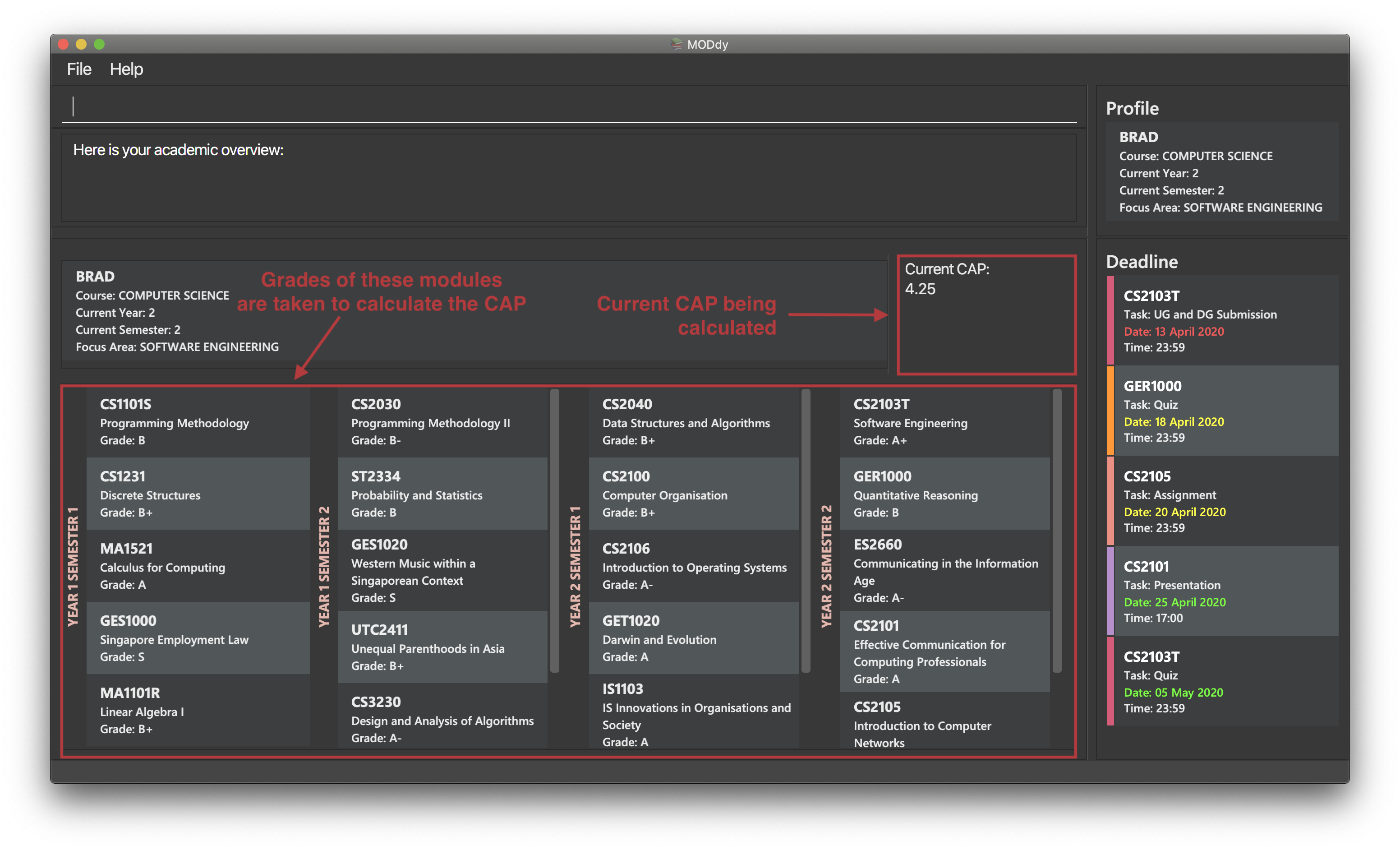
Task: Click the CS2103T Quiz deadline on 05 May
Action: tap(1223, 682)
